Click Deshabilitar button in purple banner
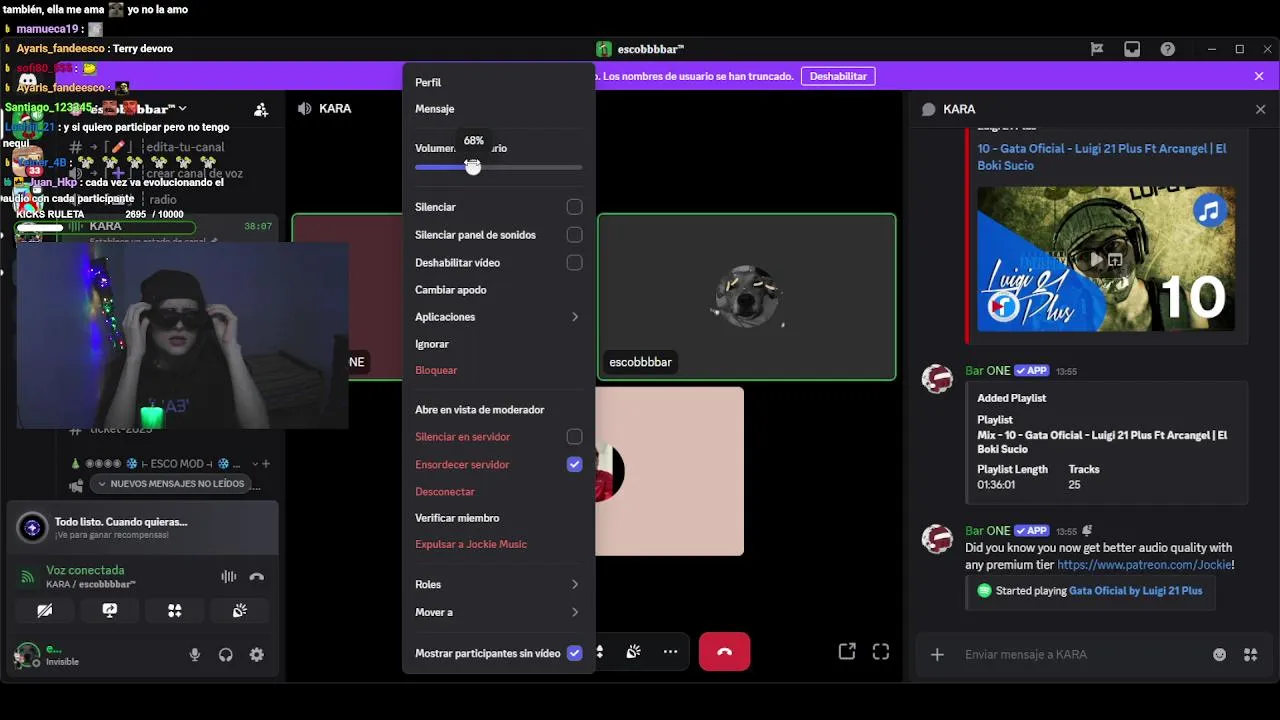This screenshot has height=720, width=1280. click(838, 76)
